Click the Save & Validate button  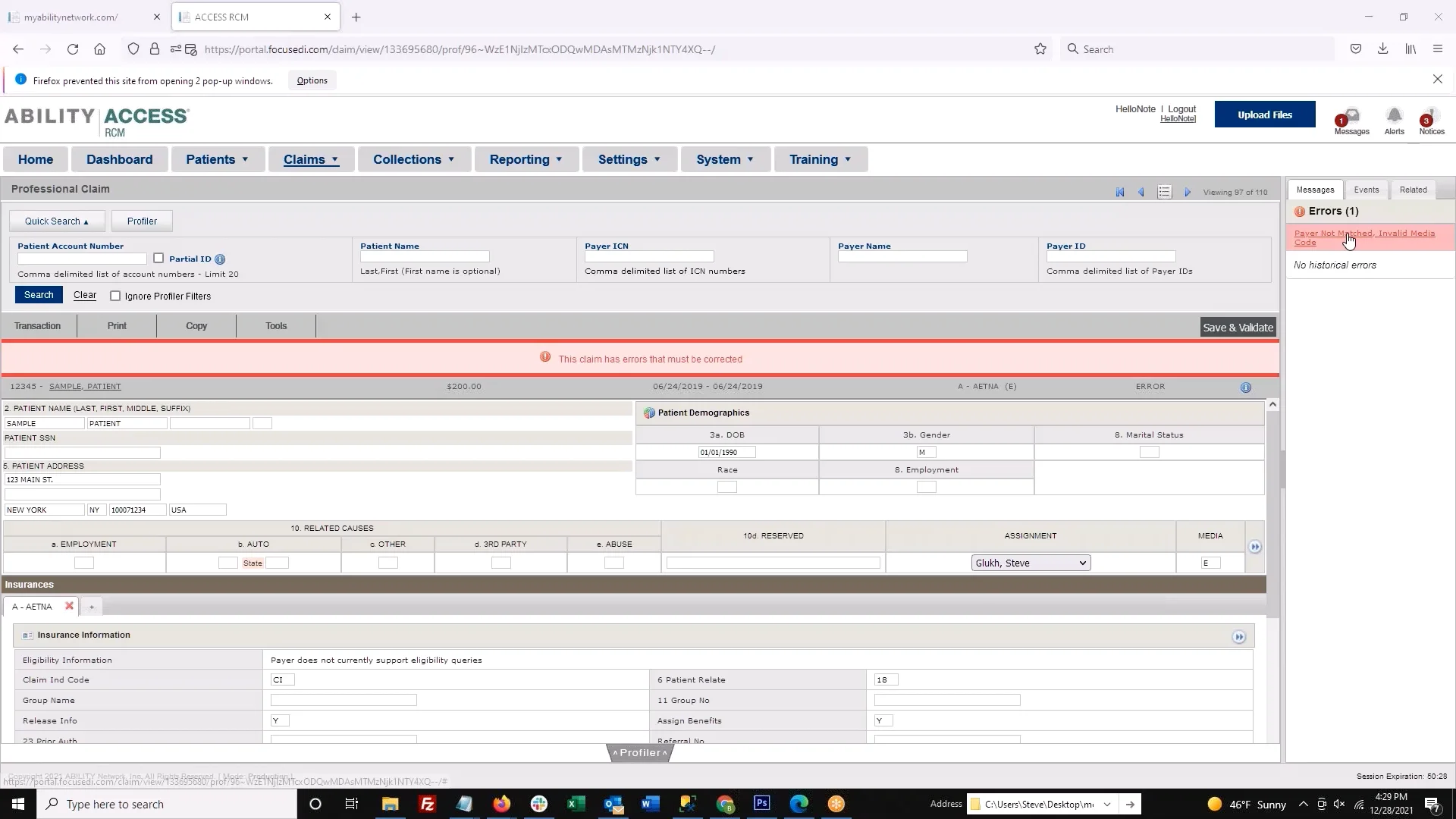coord(1238,327)
